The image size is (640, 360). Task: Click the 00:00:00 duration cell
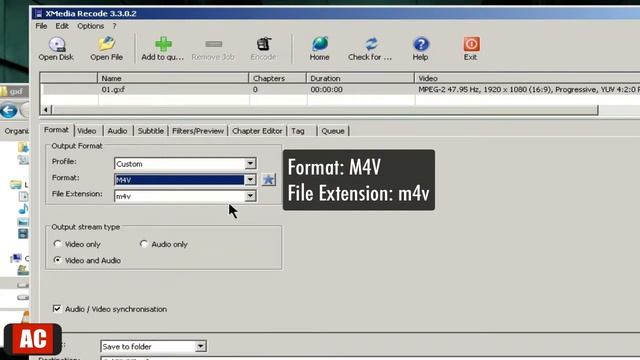coord(327,89)
